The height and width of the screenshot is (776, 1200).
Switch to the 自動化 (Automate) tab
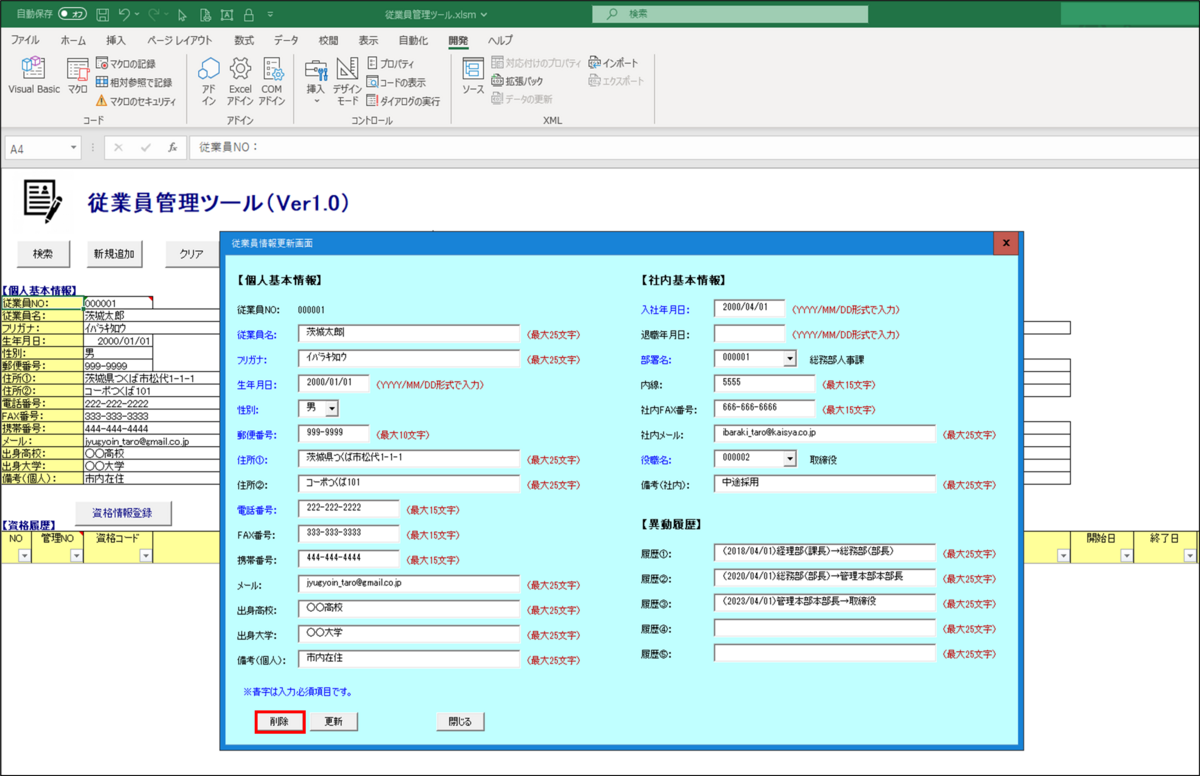[412, 40]
